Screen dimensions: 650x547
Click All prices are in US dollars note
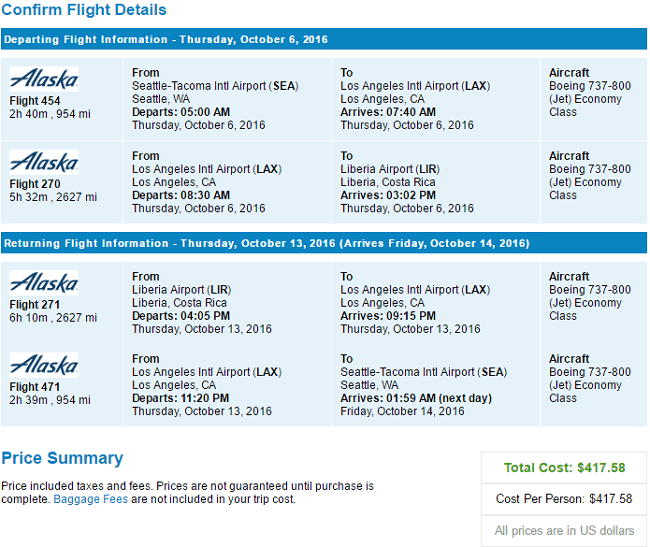(564, 531)
